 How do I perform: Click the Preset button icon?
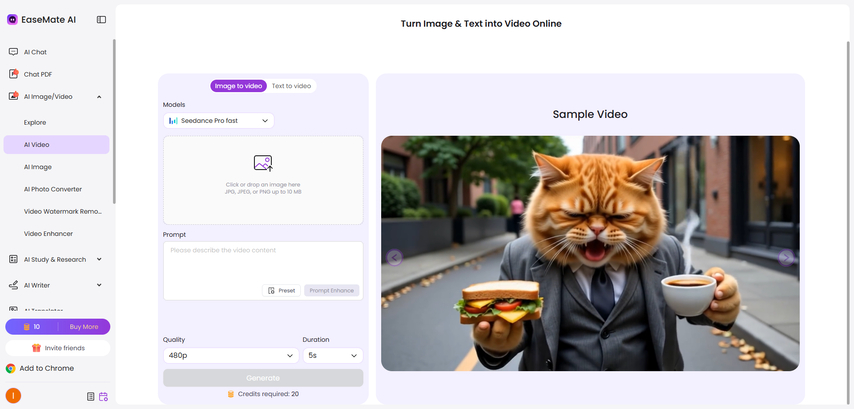pos(271,290)
